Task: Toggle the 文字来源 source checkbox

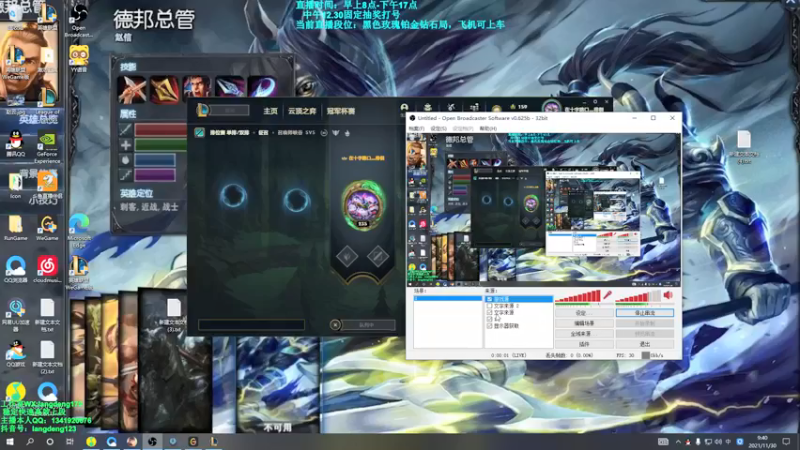Action: pyautogui.click(x=490, y=312)
